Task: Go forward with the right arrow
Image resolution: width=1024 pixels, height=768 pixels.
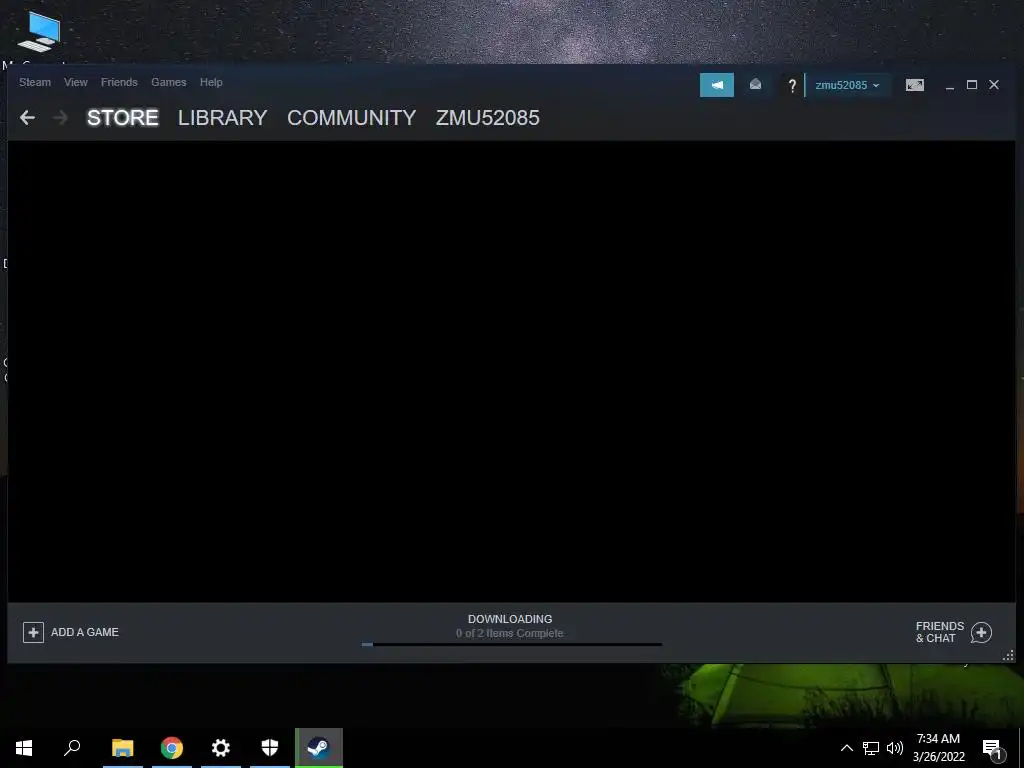Action: coord(60,118)
